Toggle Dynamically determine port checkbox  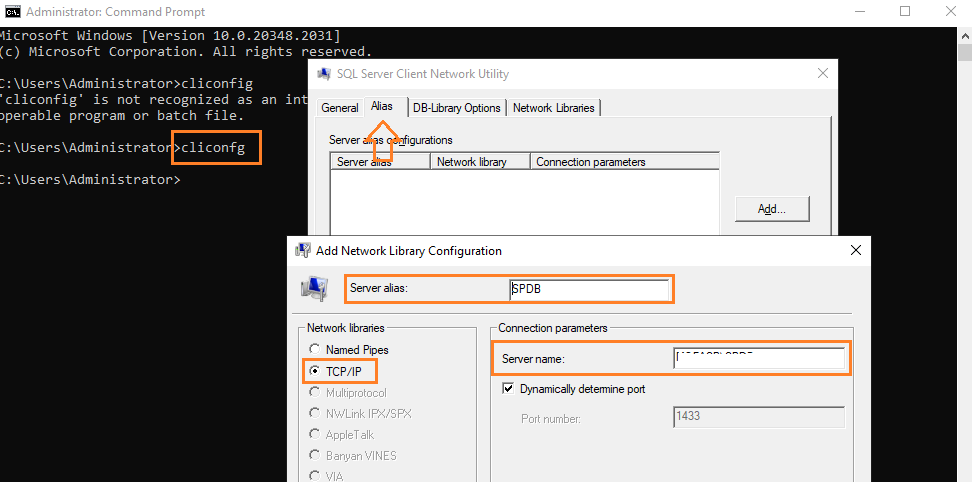point(508,389)
